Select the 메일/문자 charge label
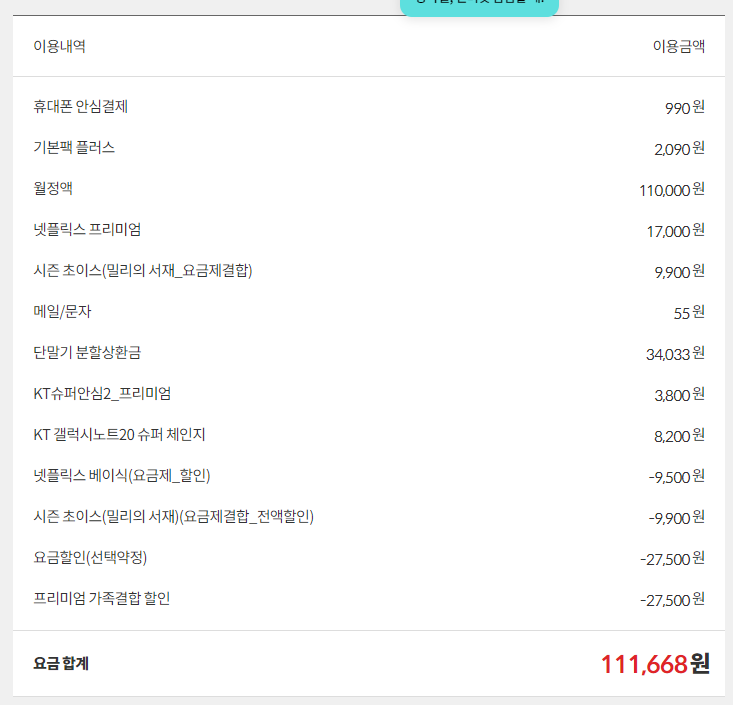This screenshot has height=705, width=733. pos(62,312)
